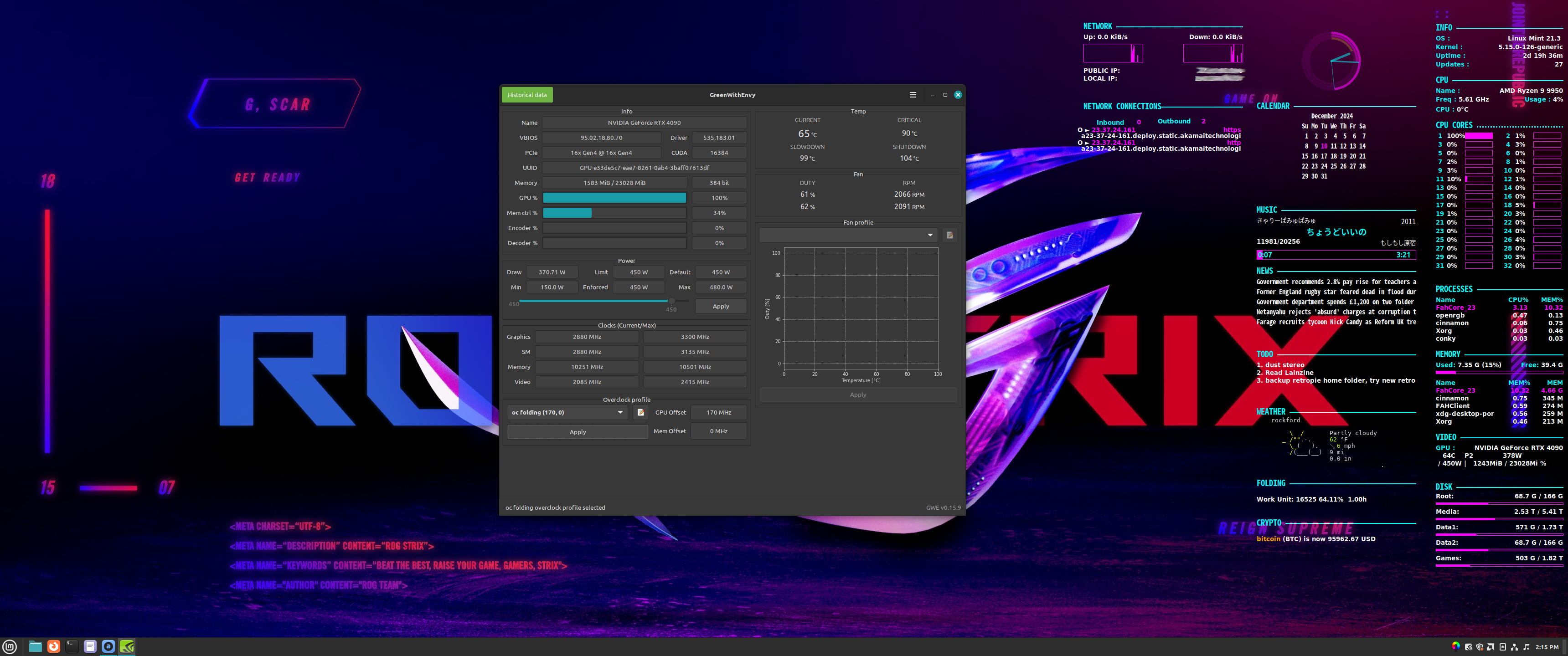Image resolution: width=1568 pixels, height=656 pixels.
Task: Open the network connections tray icon
Action: tap(1514, 647)
